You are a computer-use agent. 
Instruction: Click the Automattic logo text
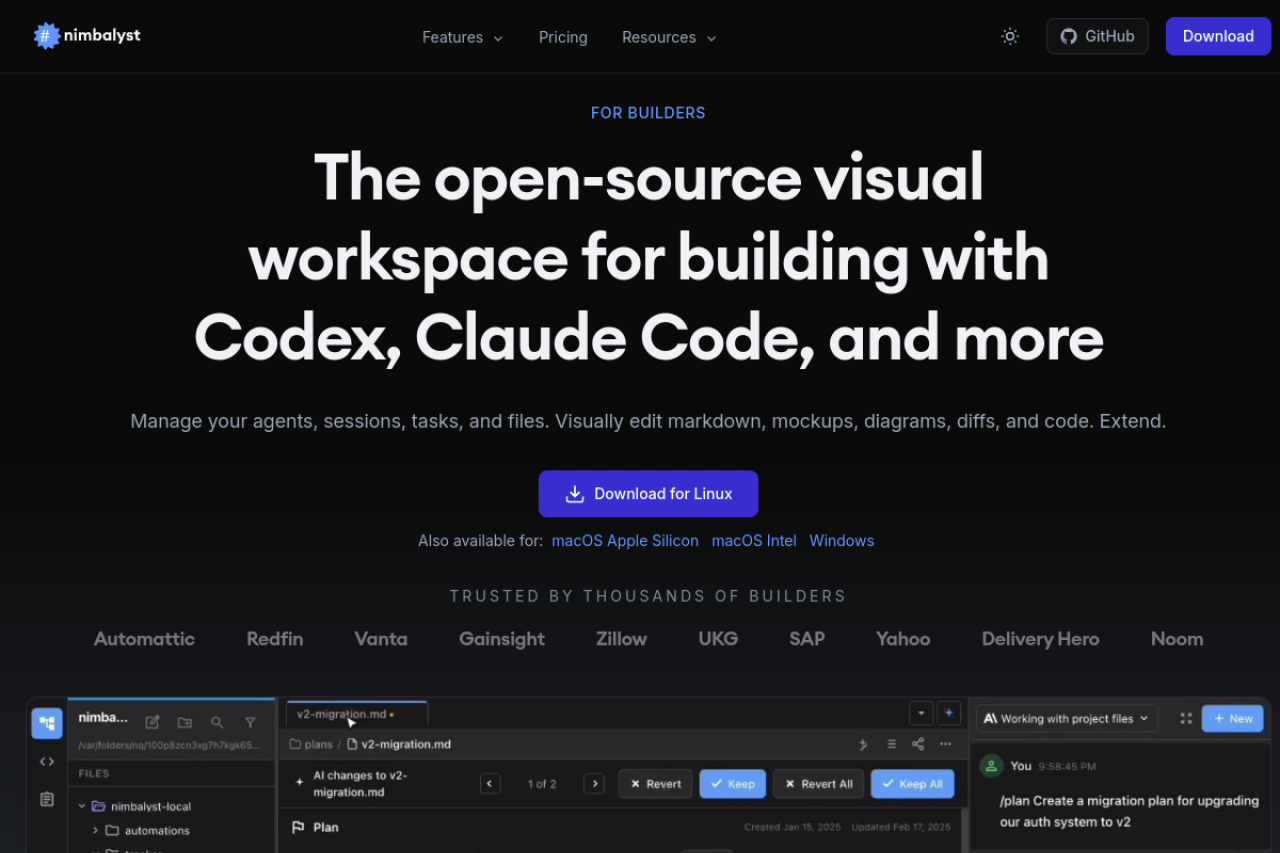pyautogui.click(x=144, y=639)
